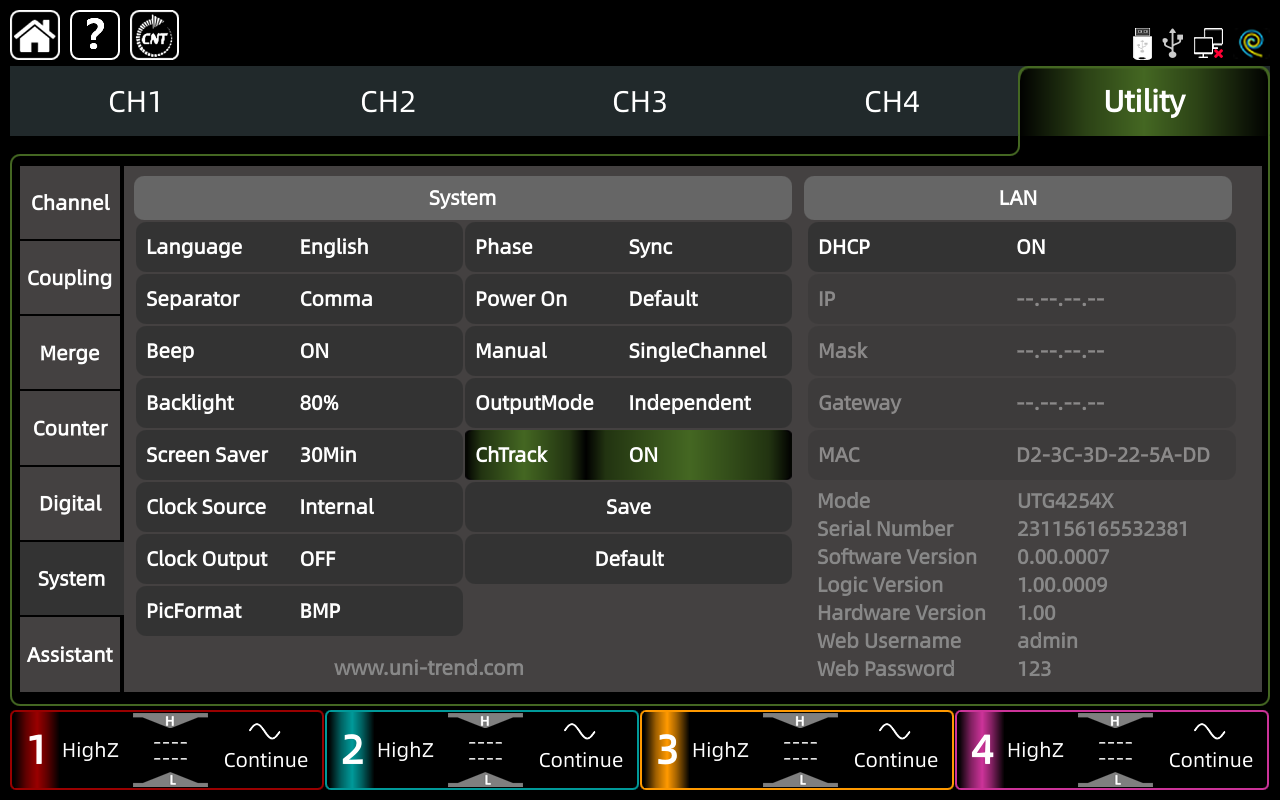Screen dimensions: 1280x800
Task: Adjust the Backlight 80% setting
Action: 298,403
